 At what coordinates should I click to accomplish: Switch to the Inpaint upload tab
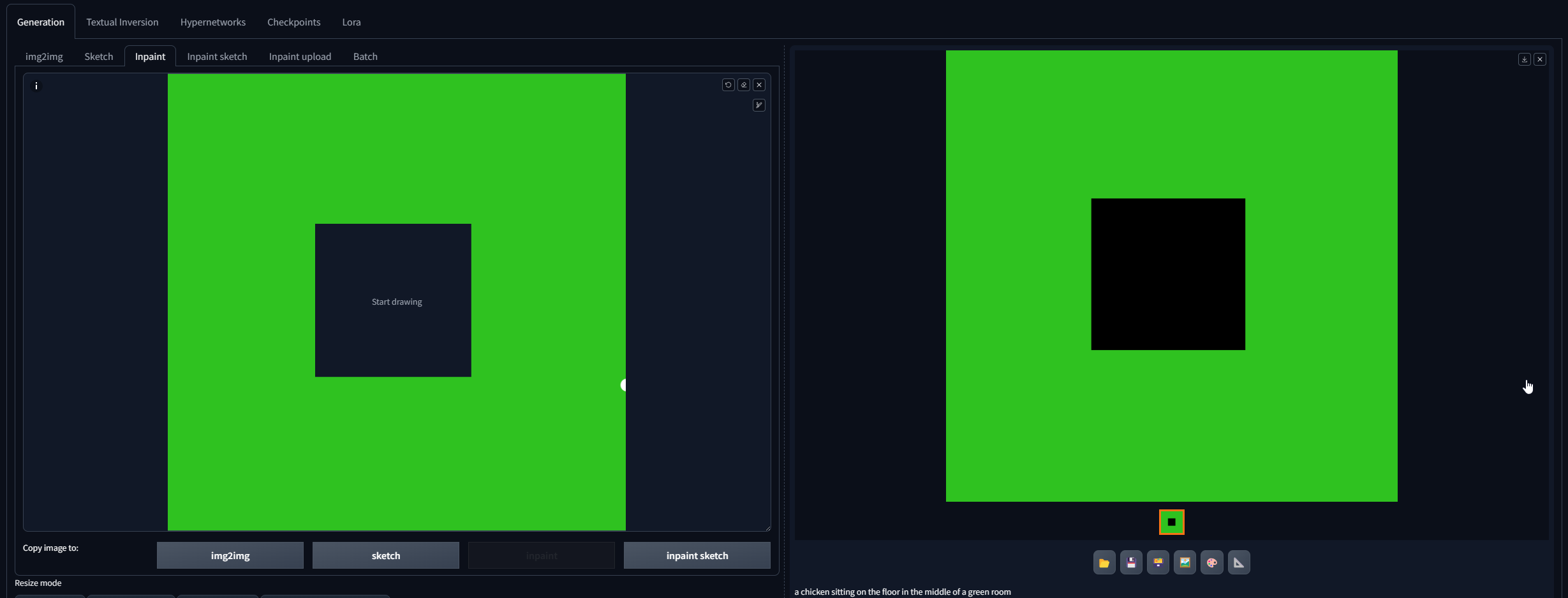coord(300,56)
